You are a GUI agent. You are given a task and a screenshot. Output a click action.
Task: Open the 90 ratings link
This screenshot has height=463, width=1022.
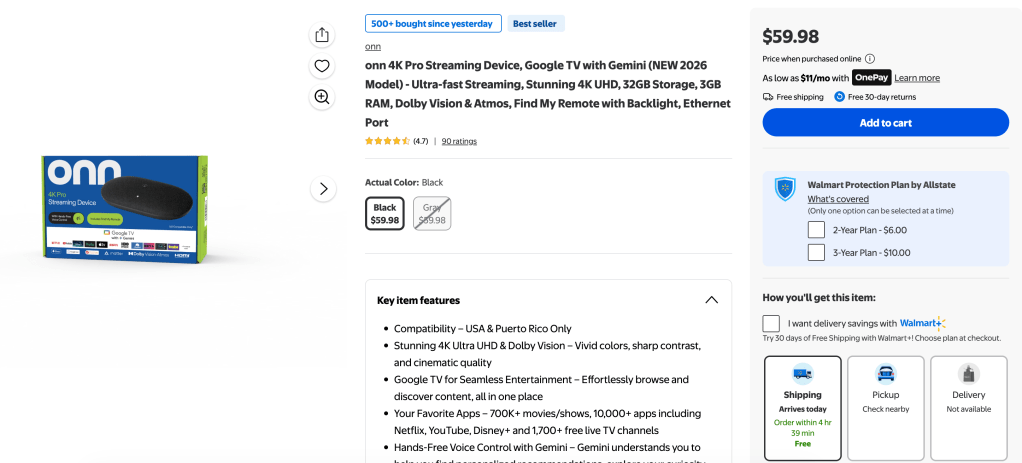coord(459,141)
